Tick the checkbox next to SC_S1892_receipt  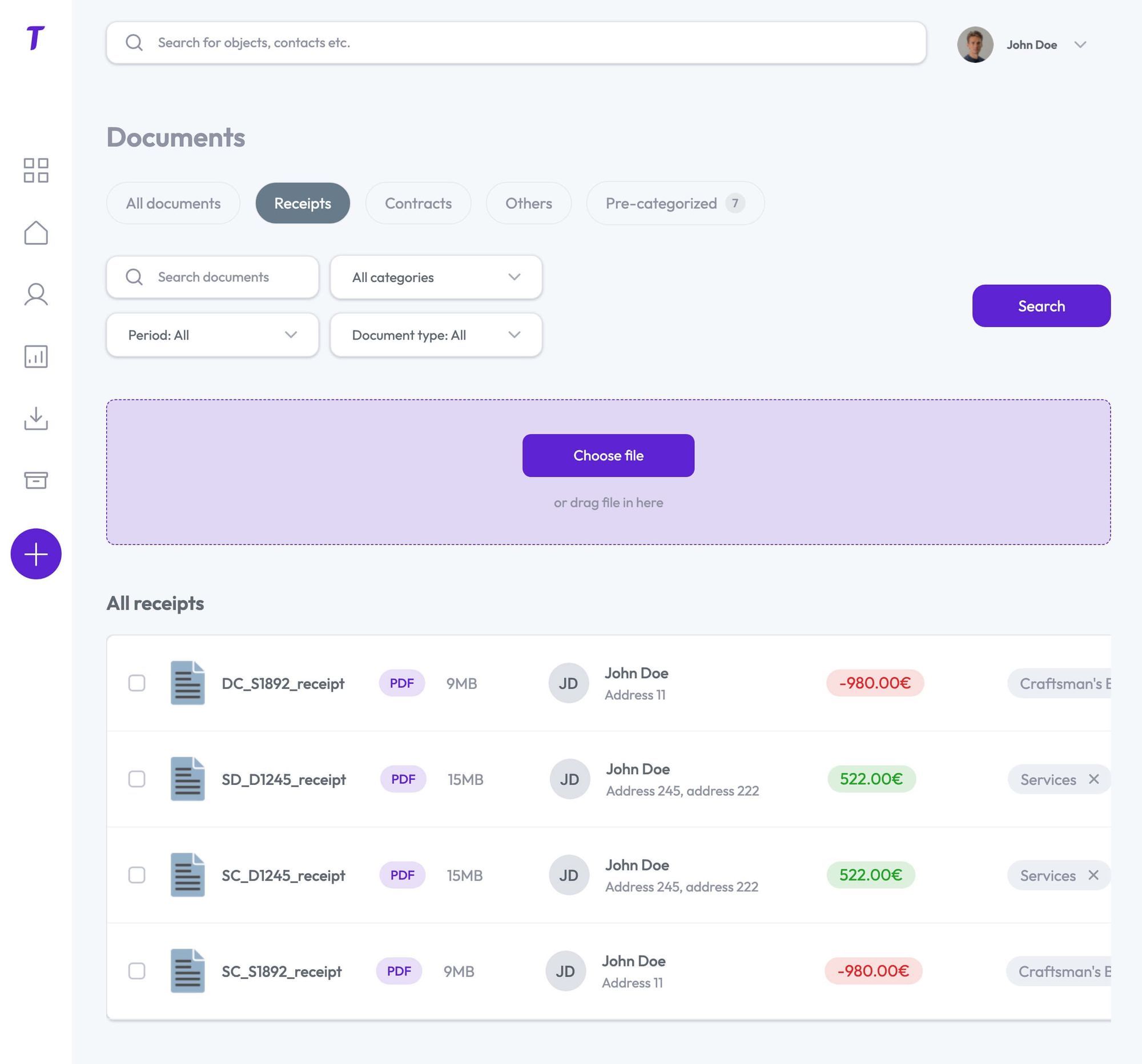136,972
